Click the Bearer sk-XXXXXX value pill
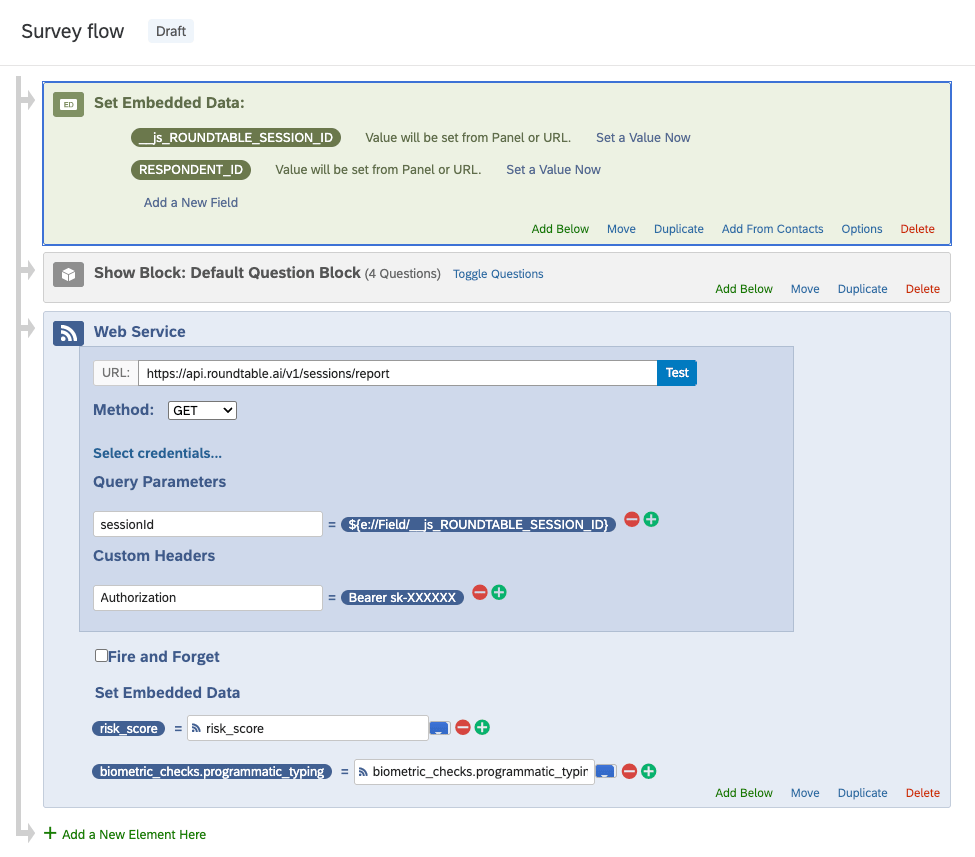 pos(402,598)
